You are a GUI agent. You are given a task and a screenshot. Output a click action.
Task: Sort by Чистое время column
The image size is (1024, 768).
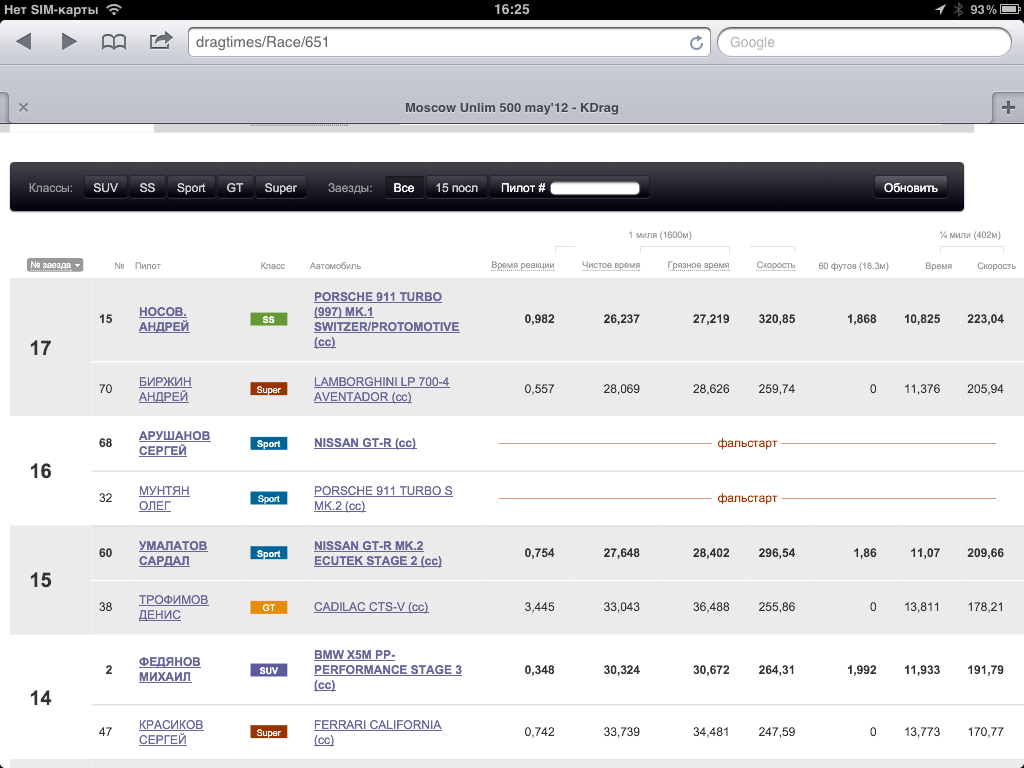coord(611,265)
